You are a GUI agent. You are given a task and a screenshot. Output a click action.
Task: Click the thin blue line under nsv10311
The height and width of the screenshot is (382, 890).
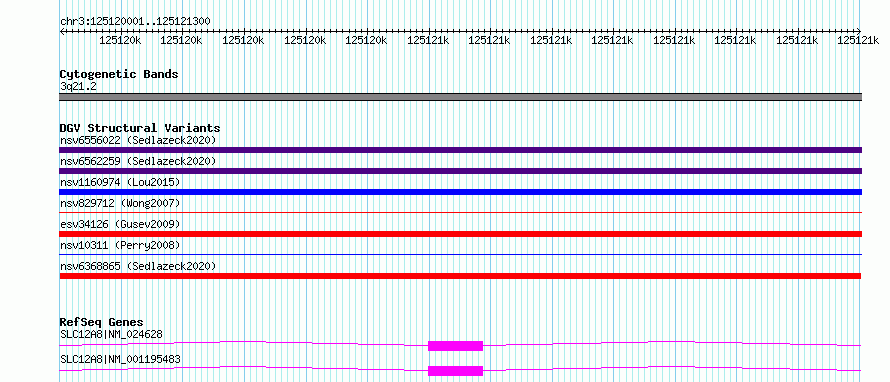460,255
